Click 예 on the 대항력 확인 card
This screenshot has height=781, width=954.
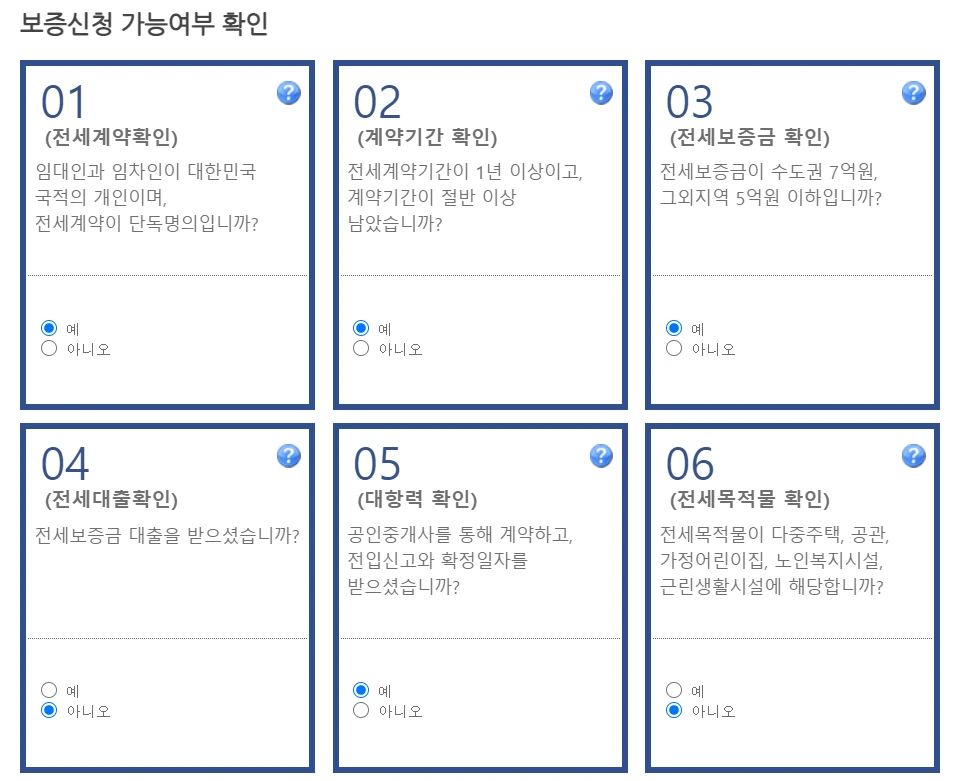(361, 690)
